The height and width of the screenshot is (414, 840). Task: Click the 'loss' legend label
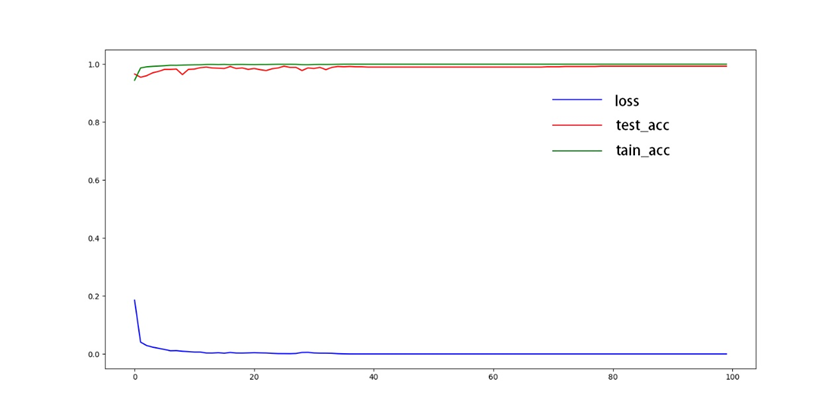point(627,100)
